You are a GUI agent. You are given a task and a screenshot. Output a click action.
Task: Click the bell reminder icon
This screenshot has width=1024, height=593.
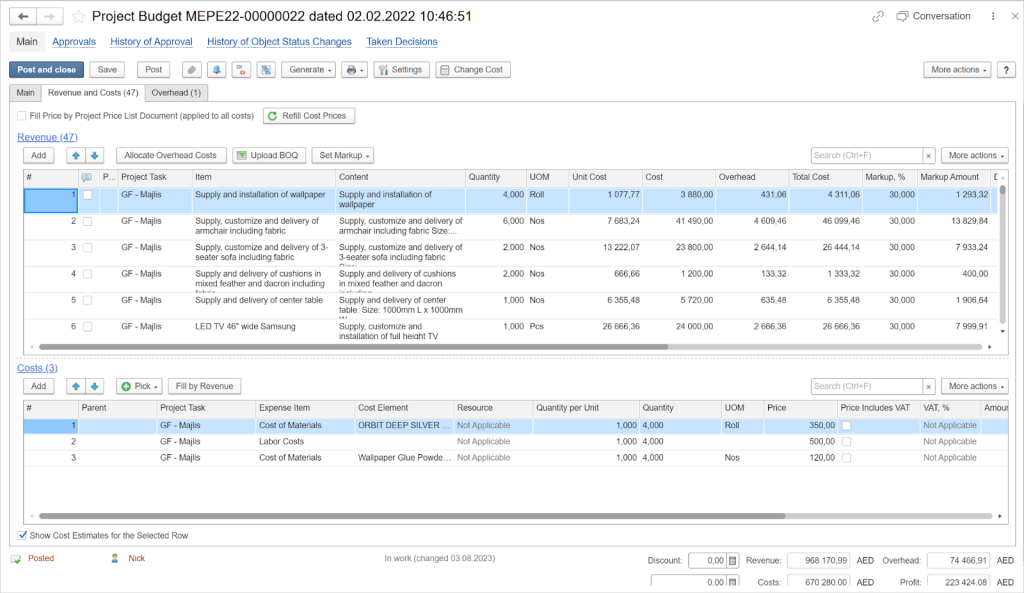[x=216, y=70]
